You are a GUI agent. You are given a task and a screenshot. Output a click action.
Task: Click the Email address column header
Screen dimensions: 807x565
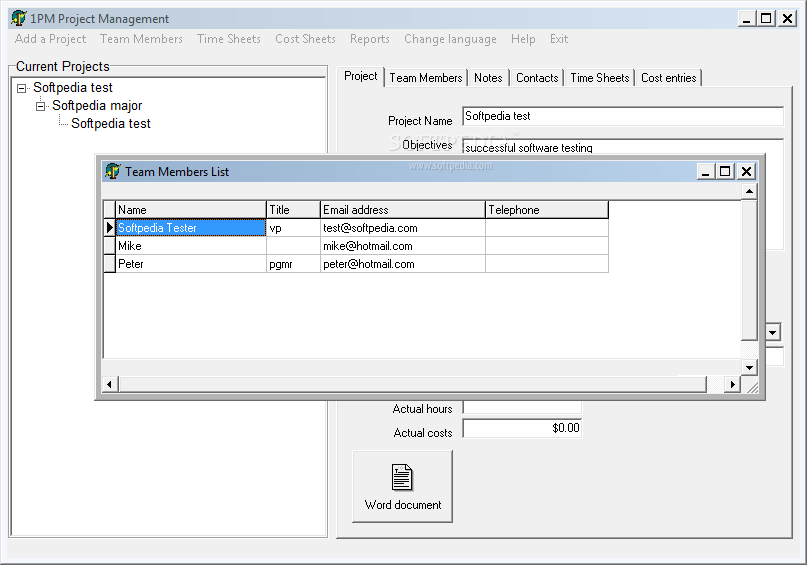click(x=403, y=210)
